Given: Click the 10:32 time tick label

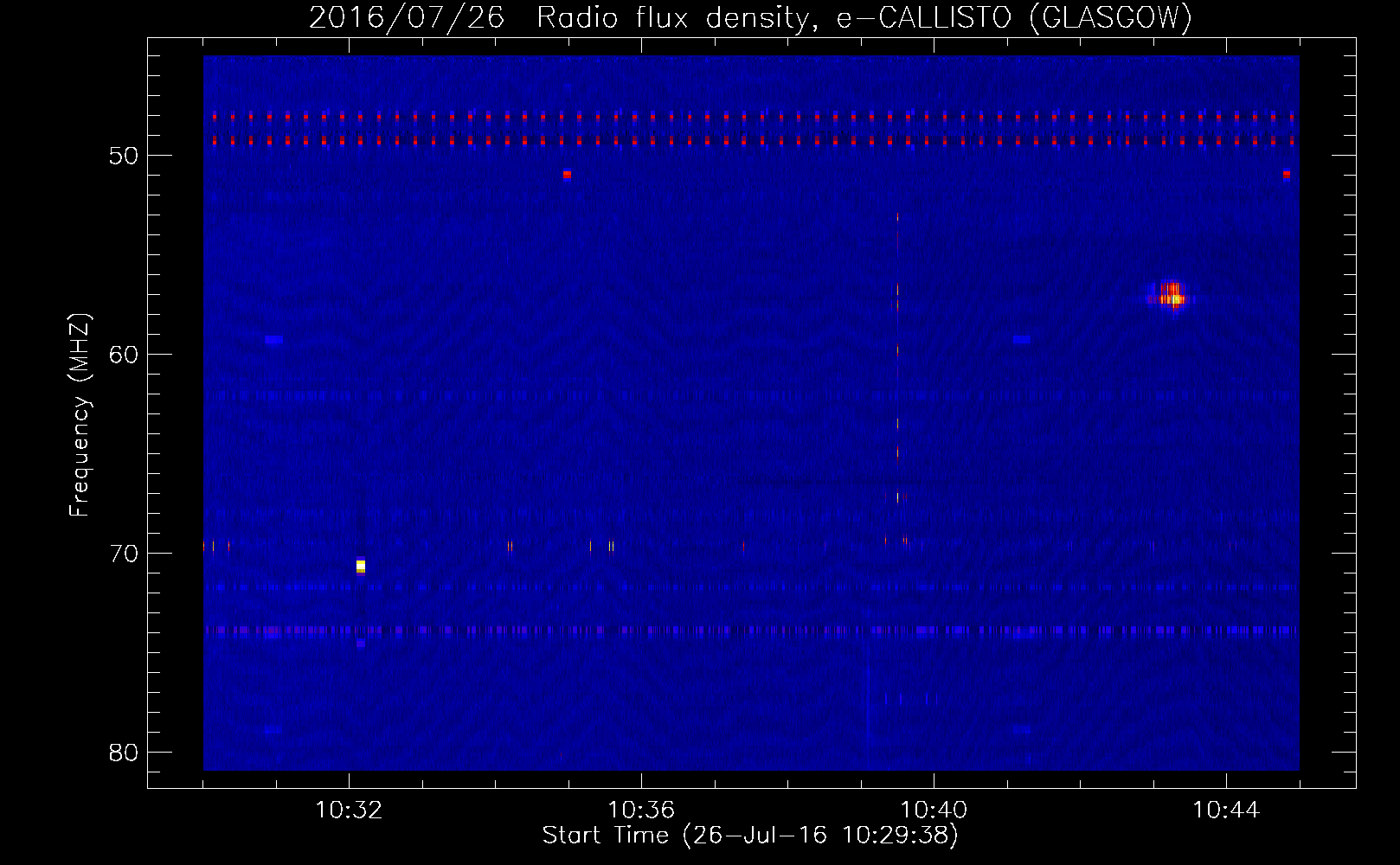Looking at the screenshot, I should 349,811.
